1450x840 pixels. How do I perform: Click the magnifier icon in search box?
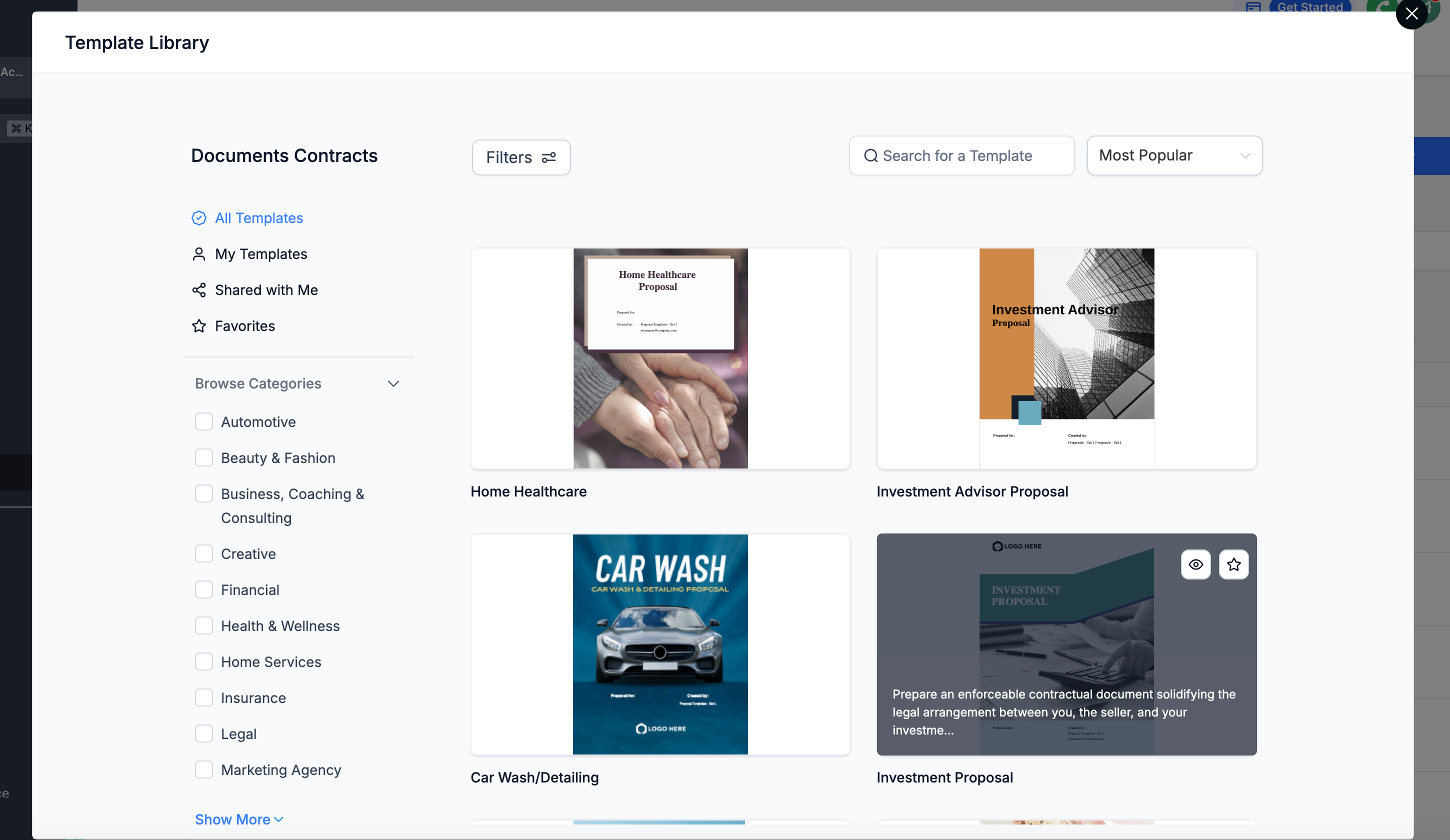tap(870, 156)
